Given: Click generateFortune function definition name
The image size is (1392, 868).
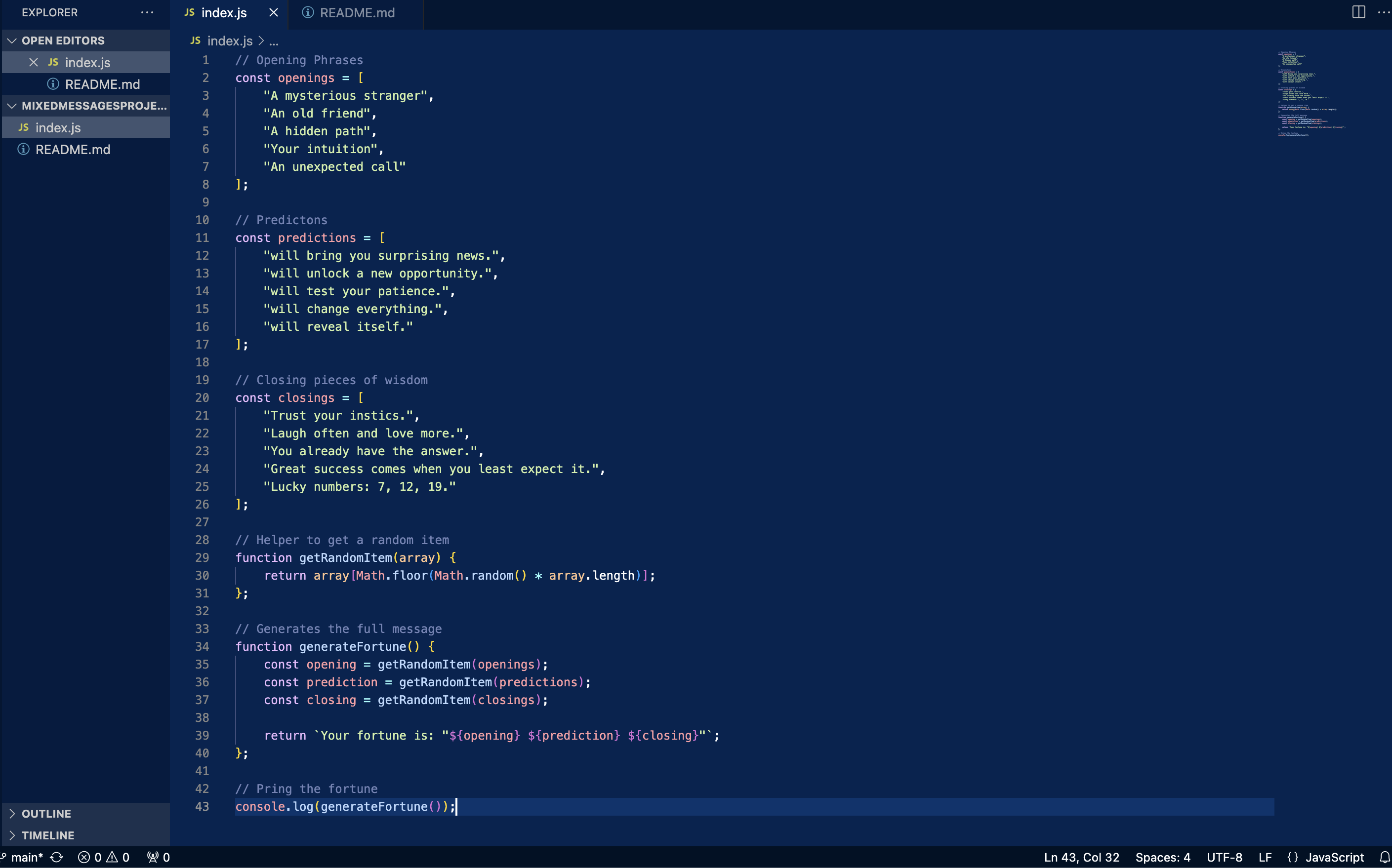Looking at the screenshot, I should click(x=353, y=646).
